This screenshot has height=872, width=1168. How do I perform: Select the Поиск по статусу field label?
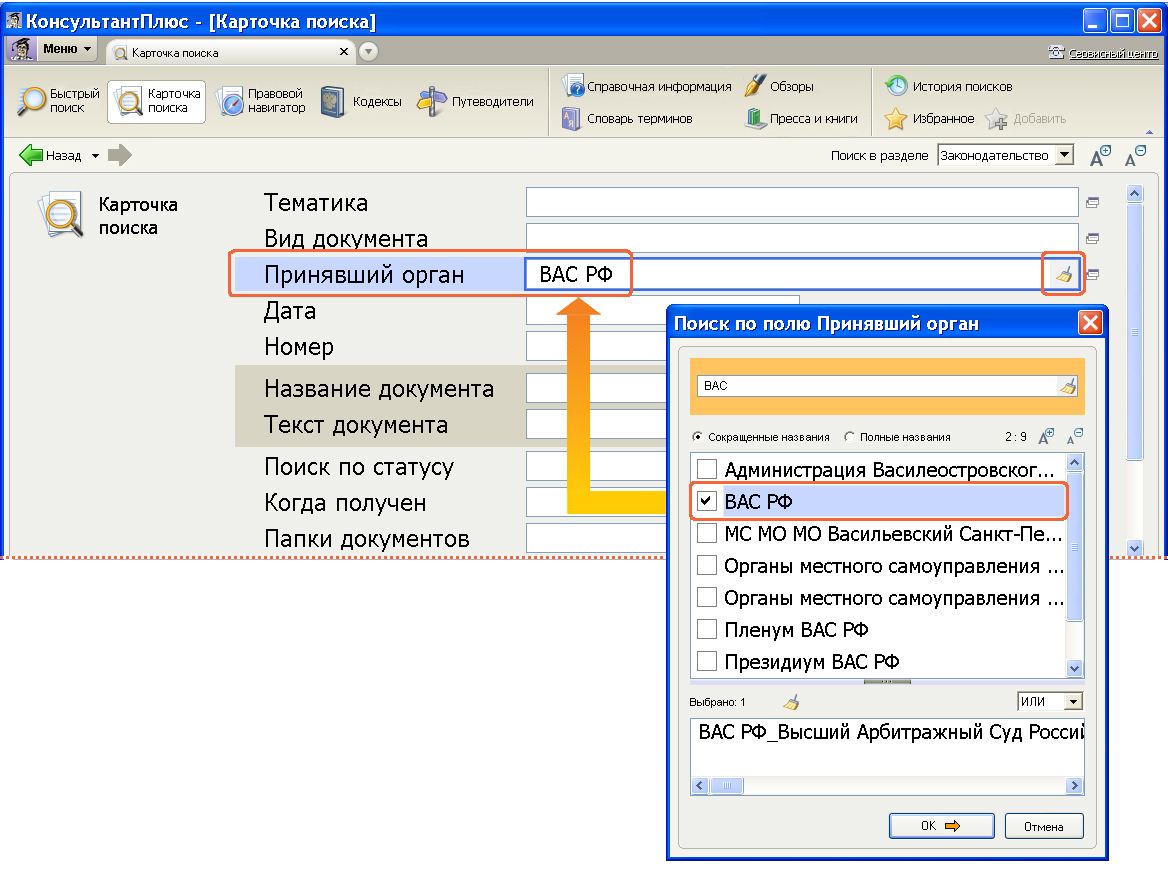coord(359,466)
